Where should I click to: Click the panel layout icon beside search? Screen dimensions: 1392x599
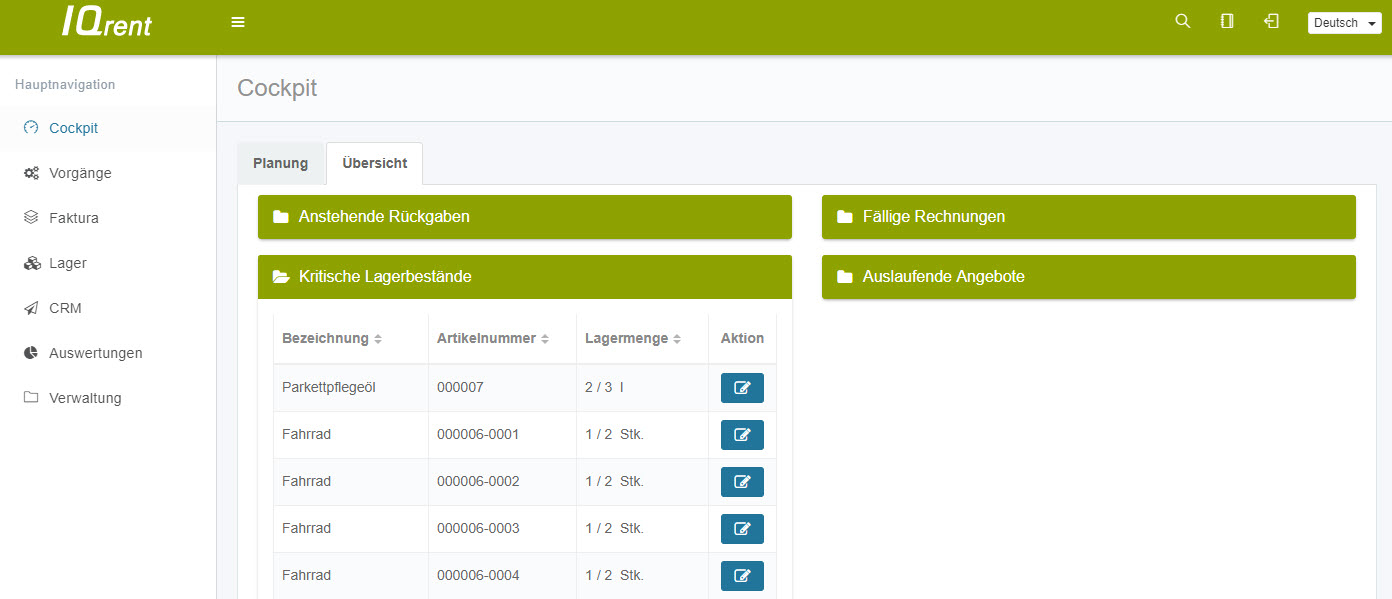point(1227,21)
